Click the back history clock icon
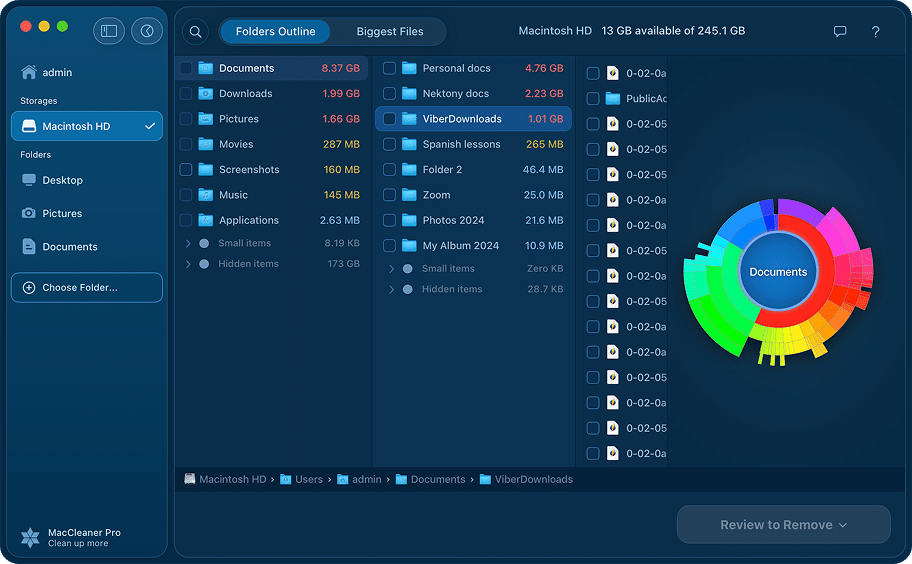Screen dimensions: 912x564 pyautogui.click(x=147, y=31)
